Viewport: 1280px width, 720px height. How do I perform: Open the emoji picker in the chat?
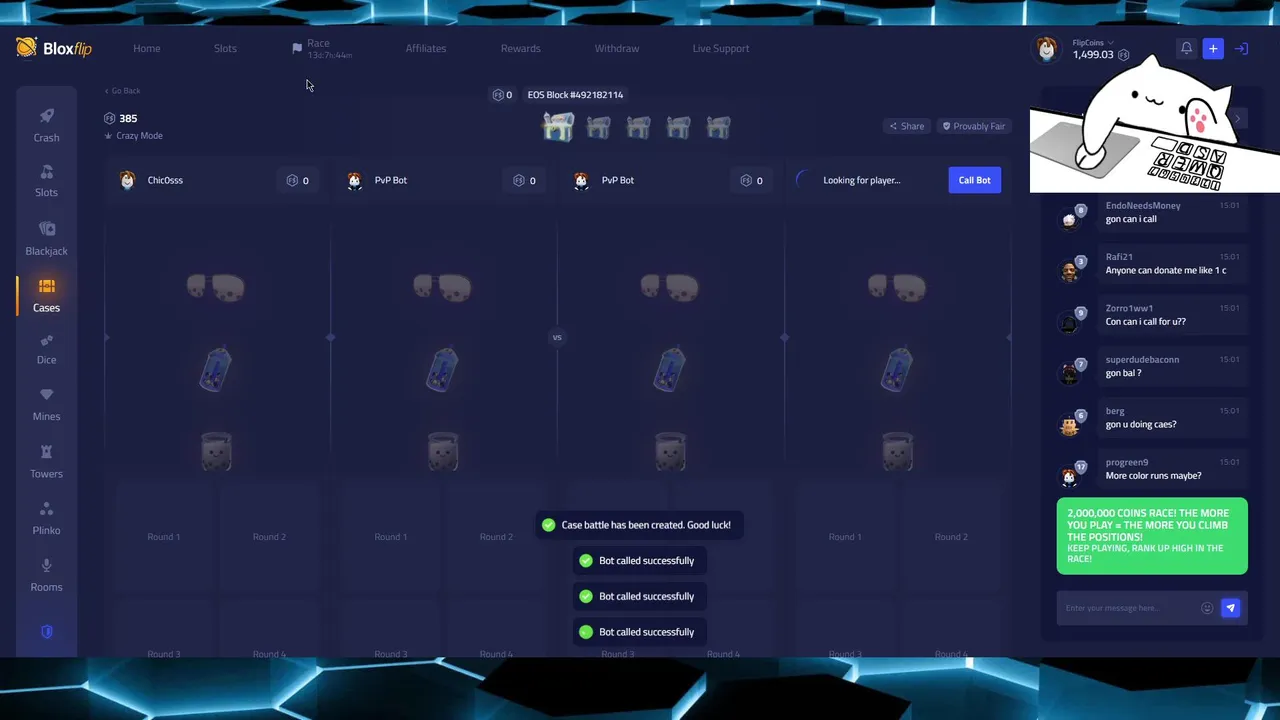(x=1207, y=608)
